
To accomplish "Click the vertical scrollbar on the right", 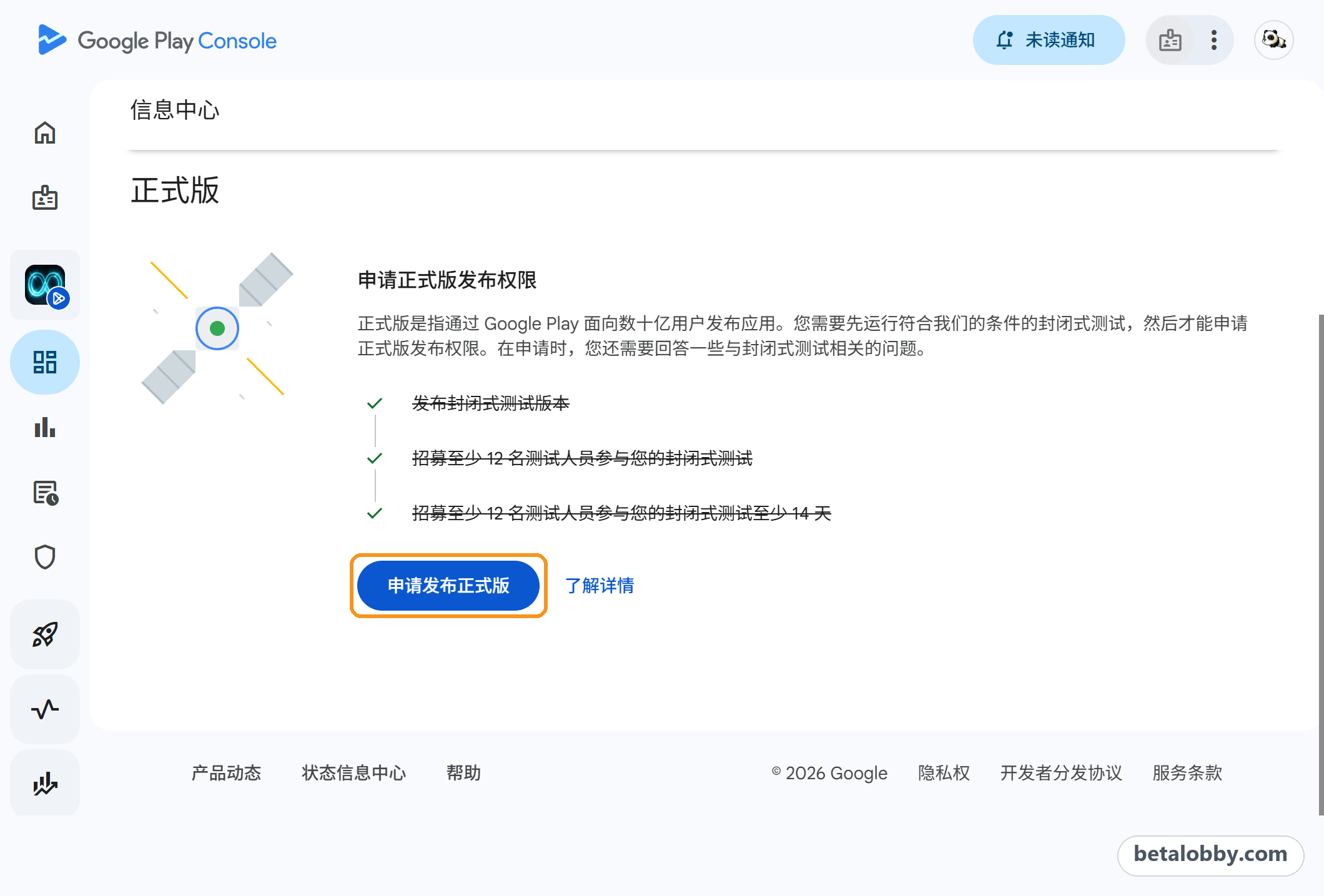I will click(1320, 564).
